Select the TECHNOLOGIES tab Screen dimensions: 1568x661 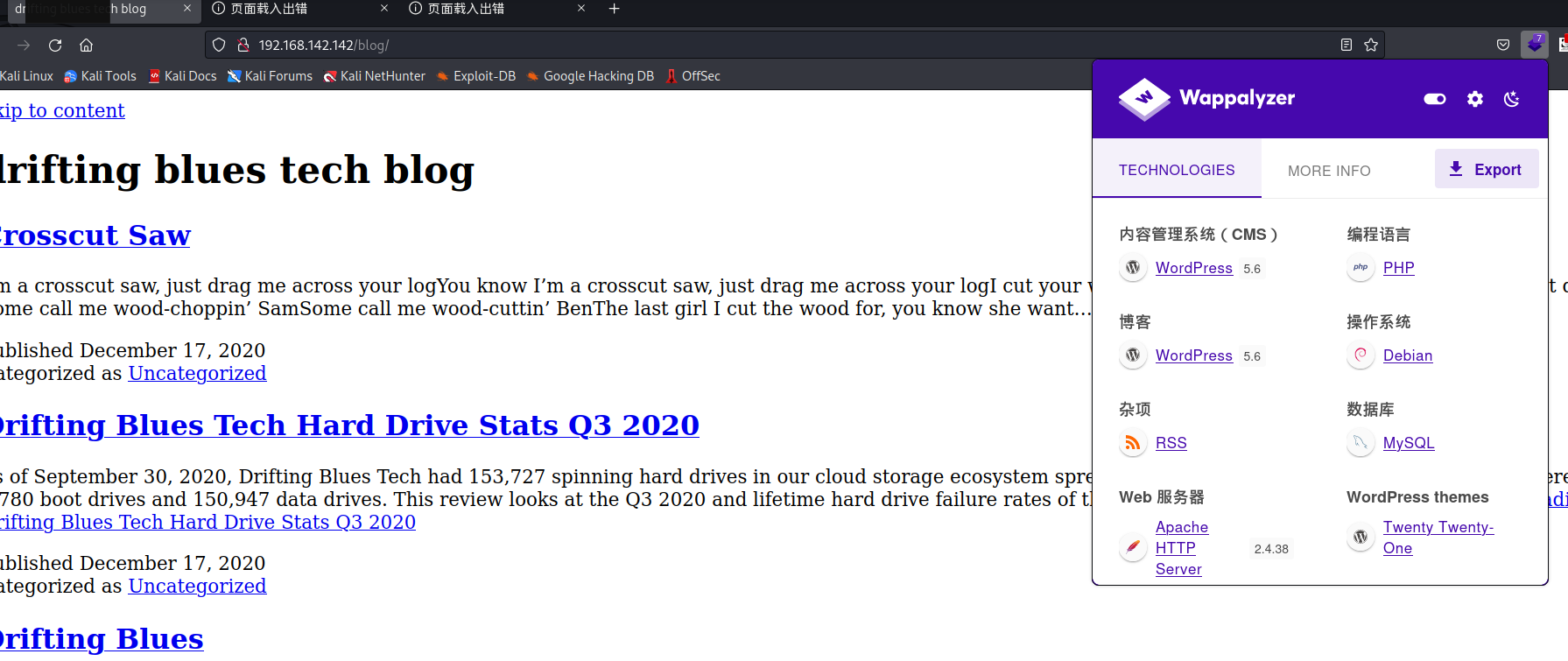[1176, 170]
